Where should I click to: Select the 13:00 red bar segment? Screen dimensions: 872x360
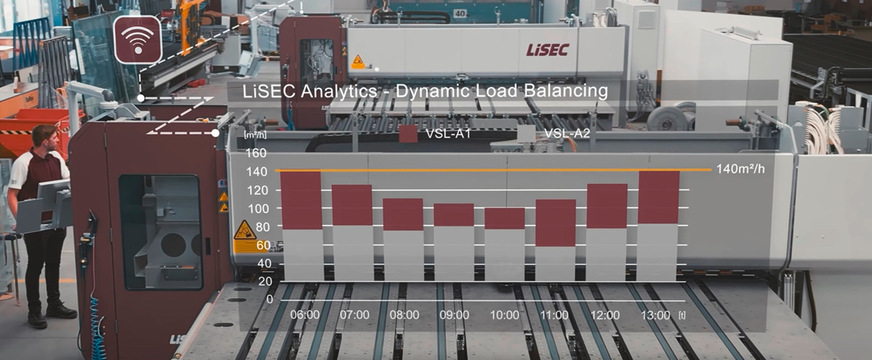pyautogui.click(x=658, y=198)
